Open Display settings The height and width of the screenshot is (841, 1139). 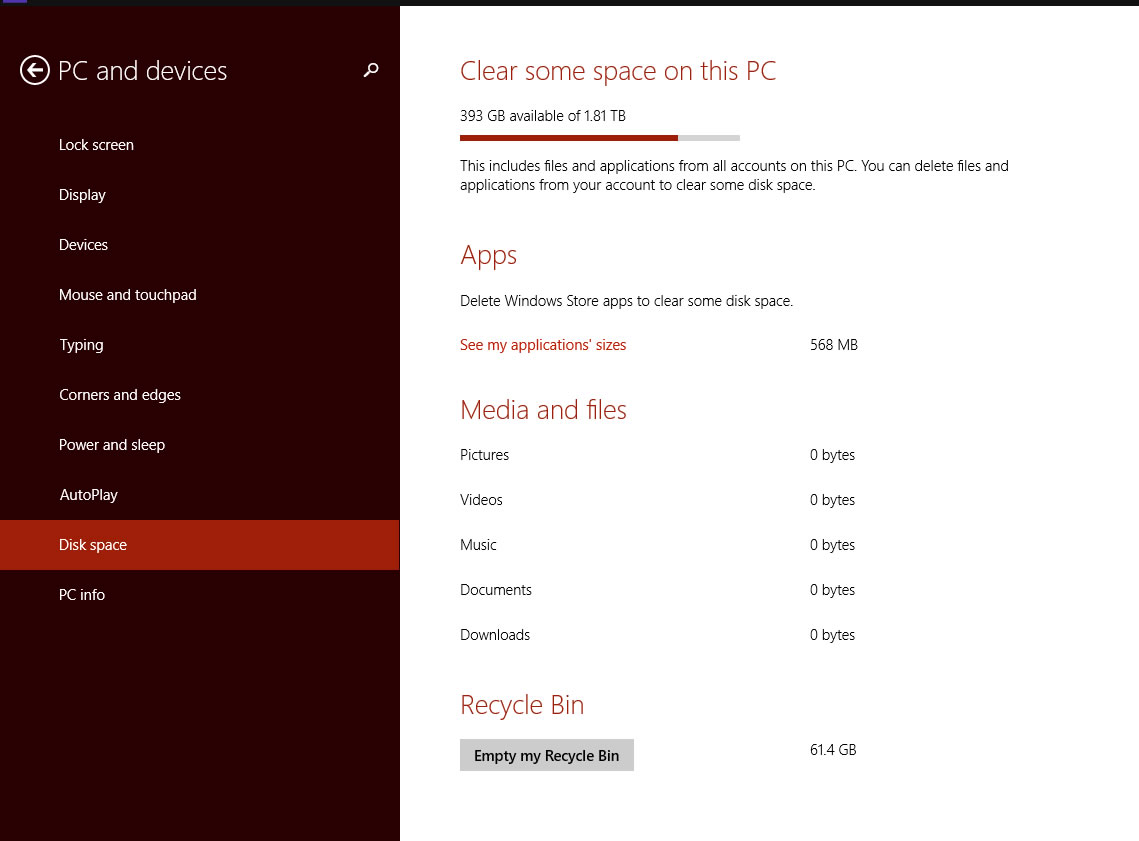[x=82, y=194]
